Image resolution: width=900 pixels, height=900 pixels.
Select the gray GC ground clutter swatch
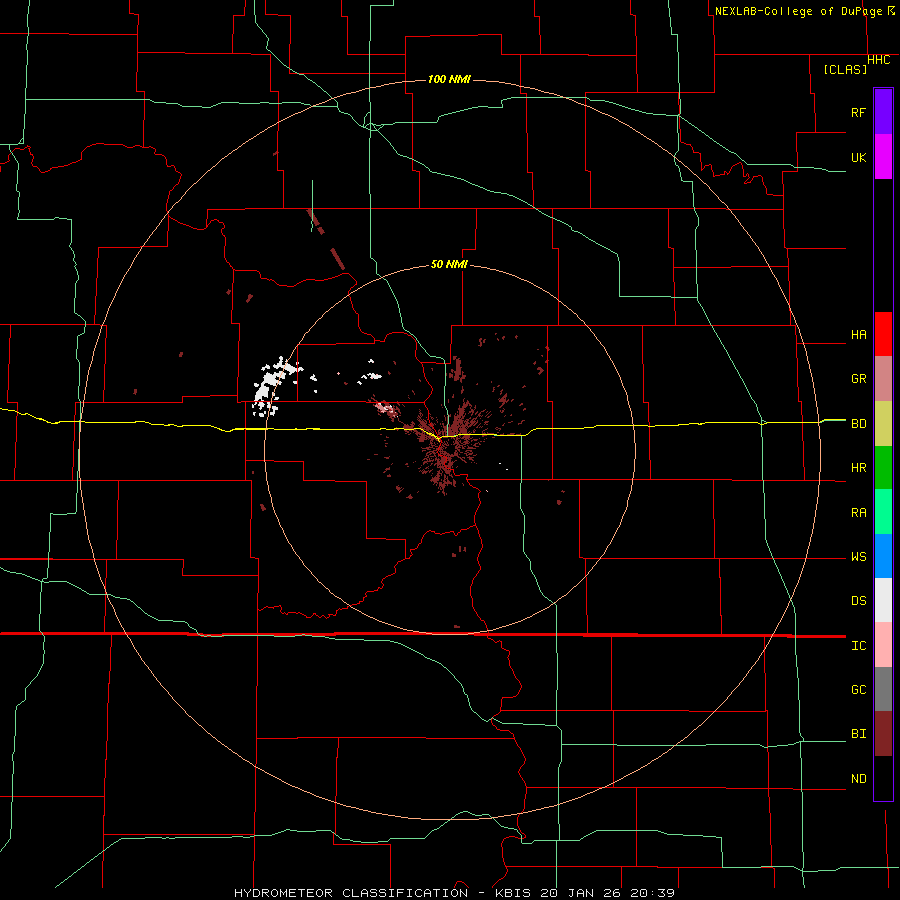883,689
